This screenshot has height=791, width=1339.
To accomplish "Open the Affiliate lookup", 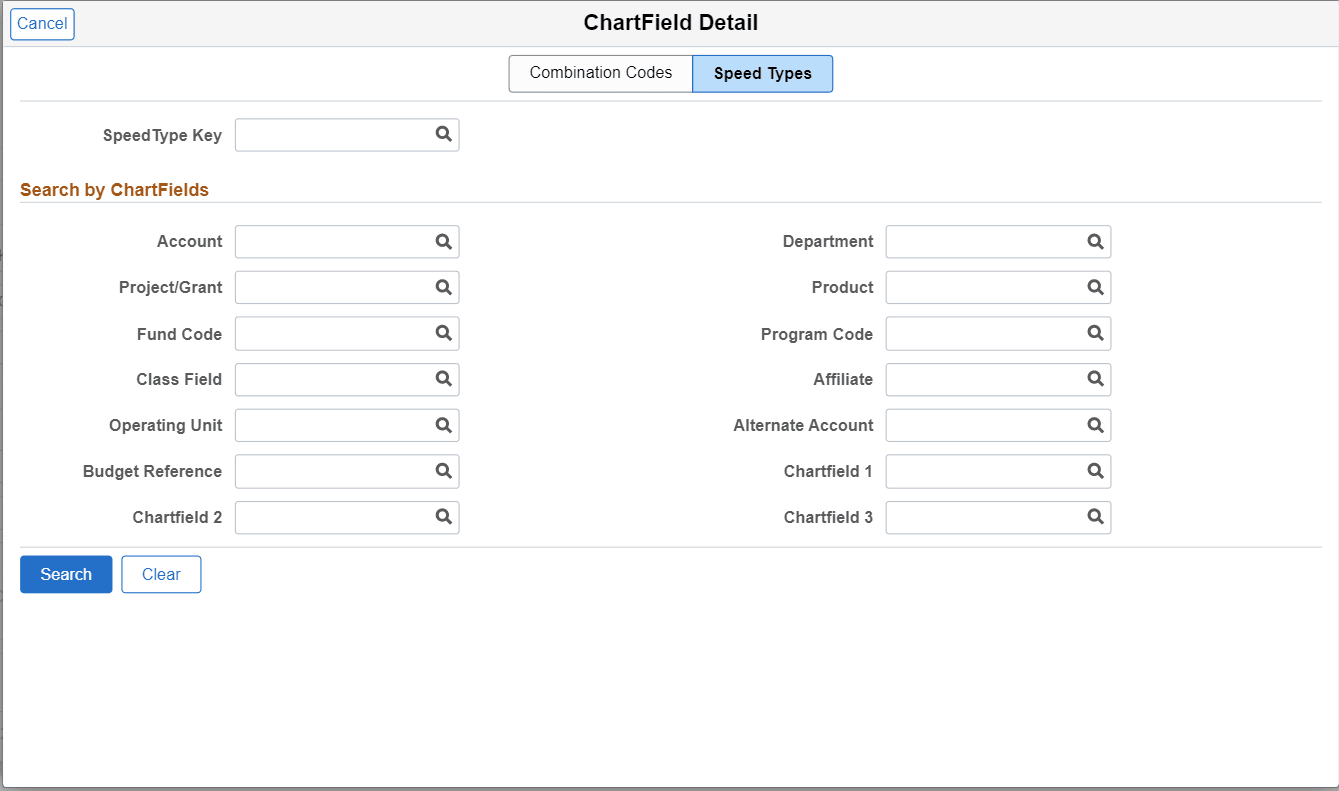I will coord(1095,379).
